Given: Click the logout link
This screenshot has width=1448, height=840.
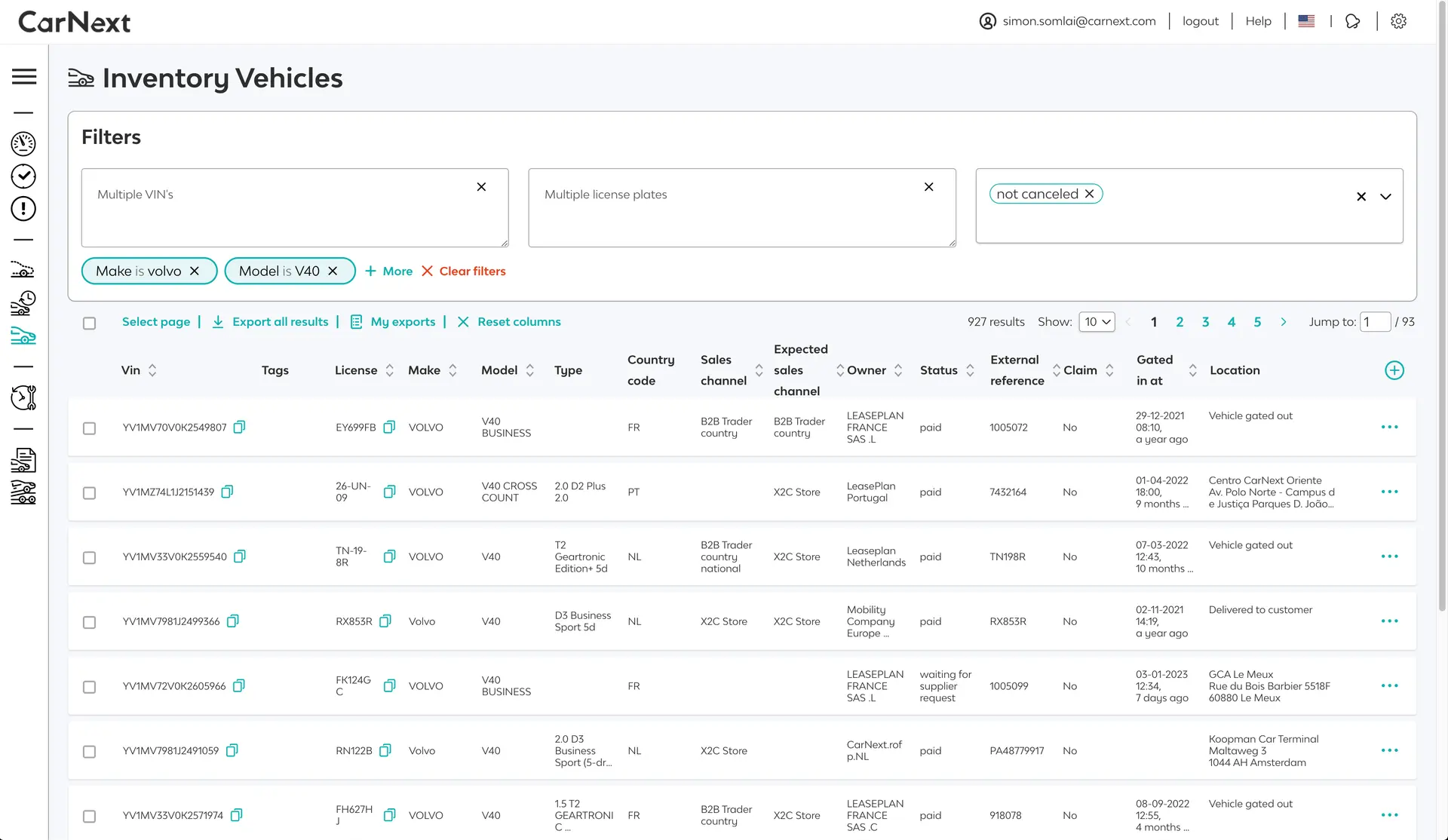Looking at the screenshot, I should [x=1201, y=21].
